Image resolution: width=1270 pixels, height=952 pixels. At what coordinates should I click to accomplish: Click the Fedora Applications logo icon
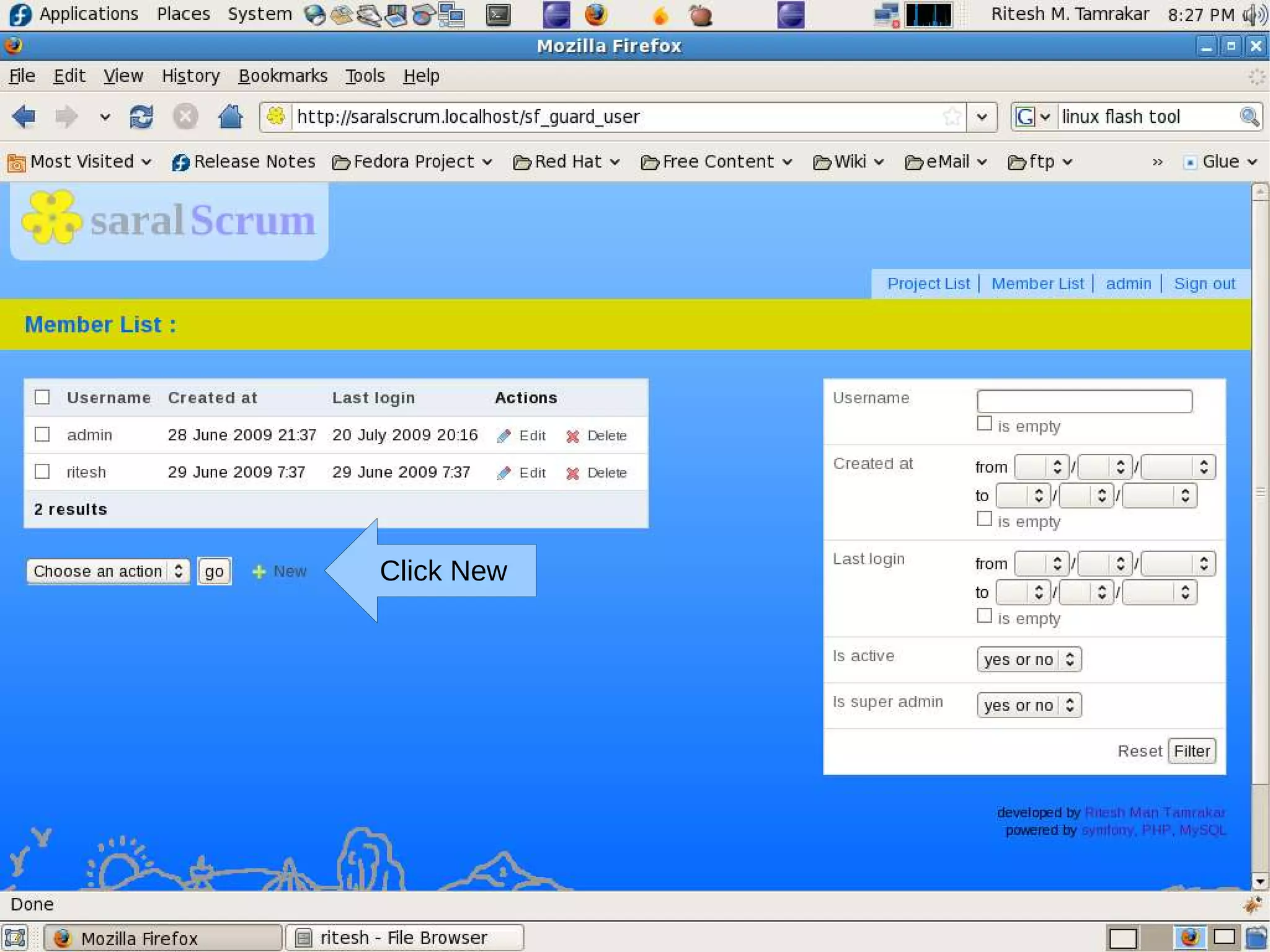point(20,14)
